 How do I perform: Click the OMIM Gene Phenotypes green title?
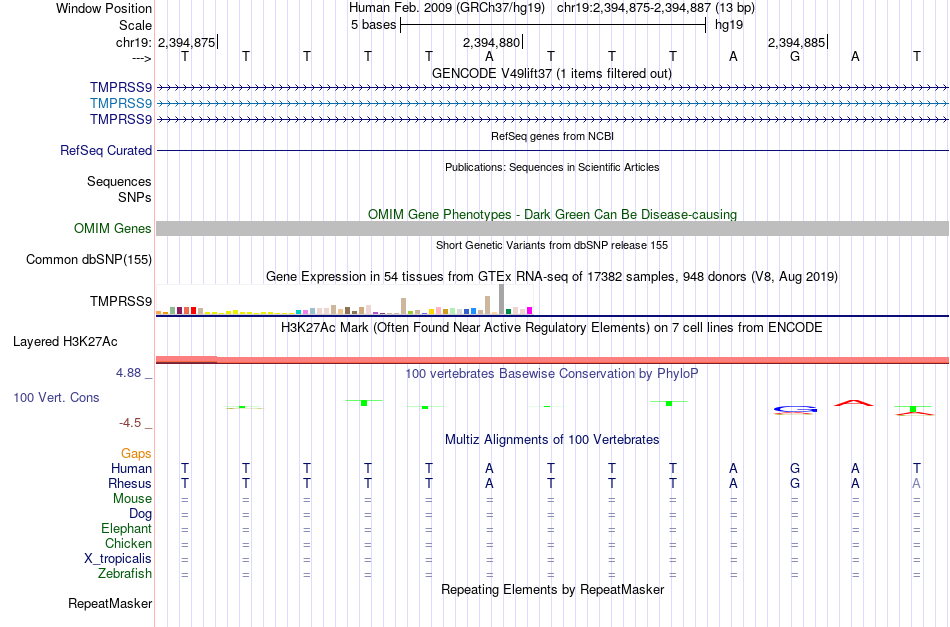[552, 214]
